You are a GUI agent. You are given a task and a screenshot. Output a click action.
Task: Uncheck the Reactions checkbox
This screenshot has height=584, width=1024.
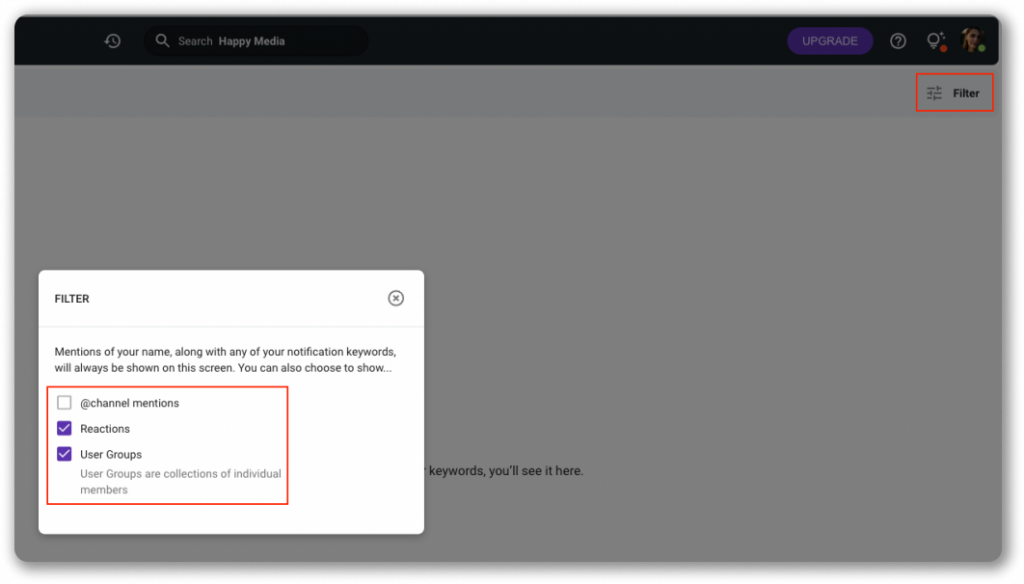coord(64,429)
